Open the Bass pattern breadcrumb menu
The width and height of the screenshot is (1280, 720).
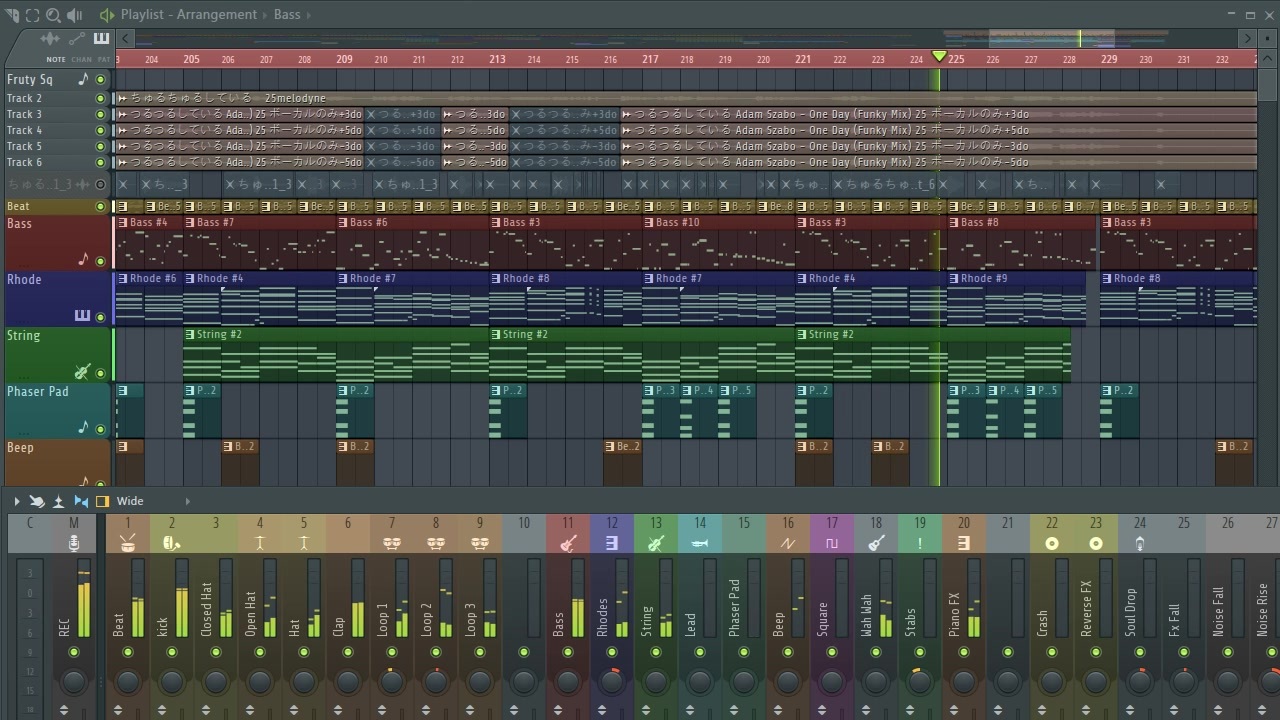(x=287, y=15)
